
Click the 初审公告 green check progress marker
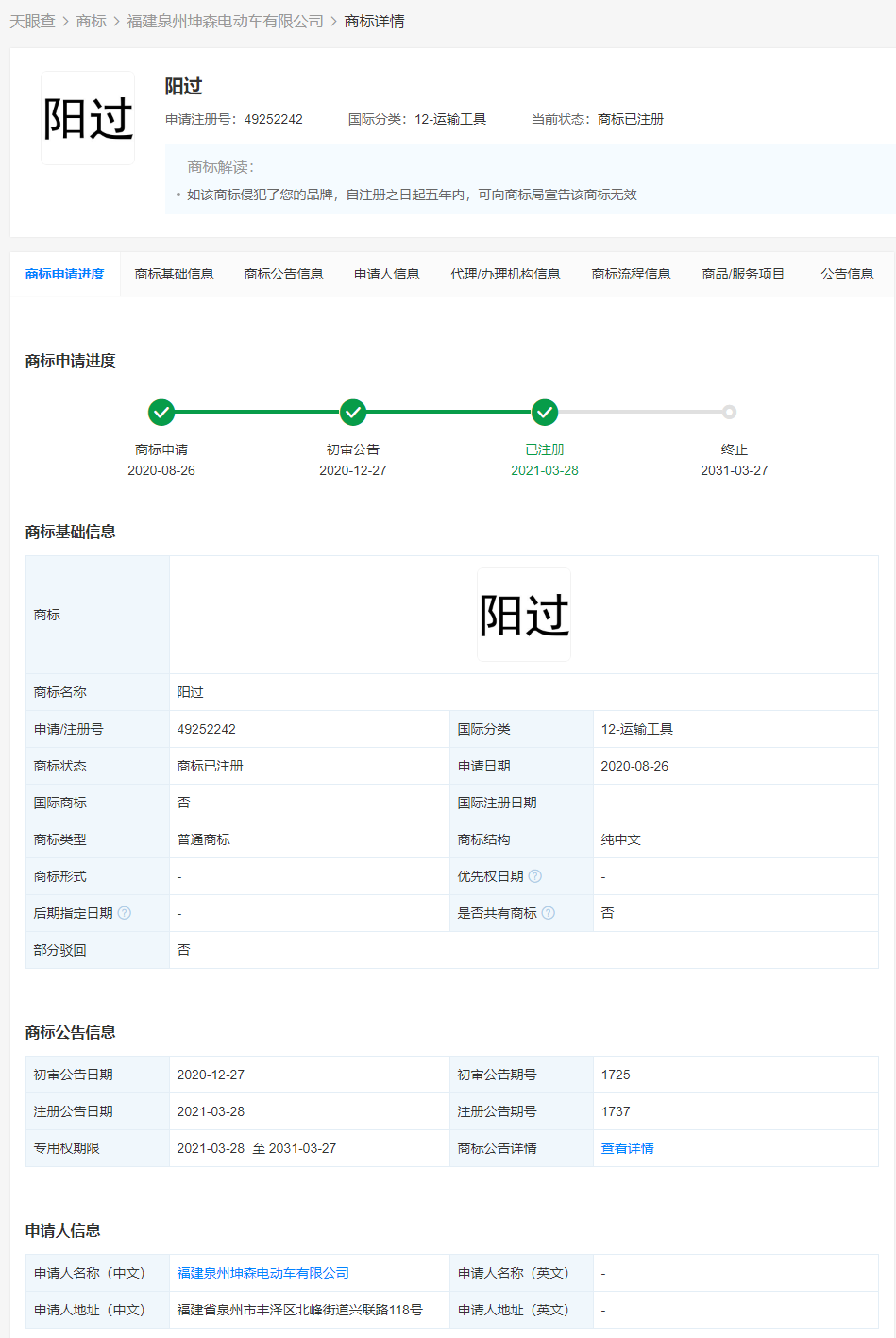(353, 413)
